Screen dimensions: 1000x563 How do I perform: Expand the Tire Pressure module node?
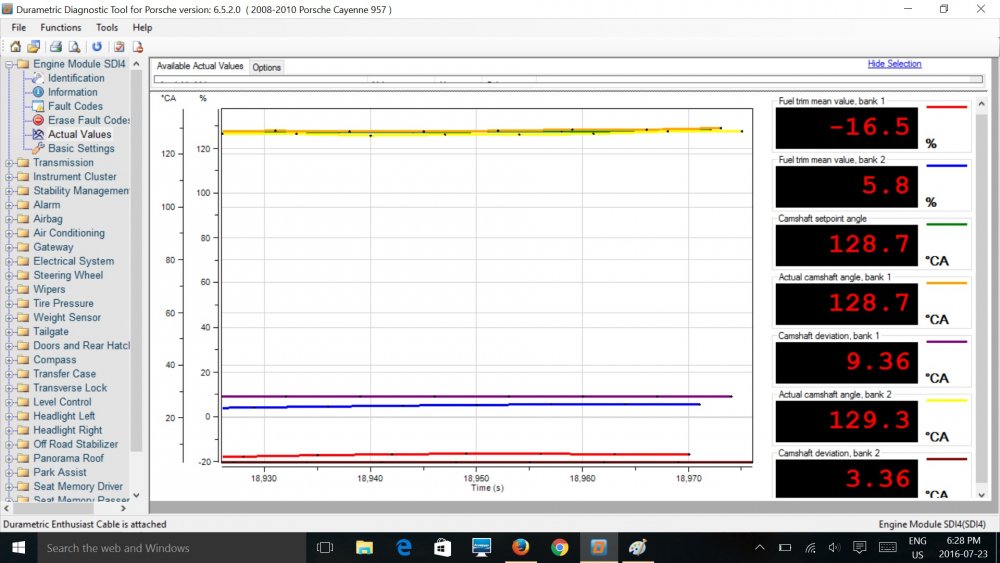[x=9, y=303]
